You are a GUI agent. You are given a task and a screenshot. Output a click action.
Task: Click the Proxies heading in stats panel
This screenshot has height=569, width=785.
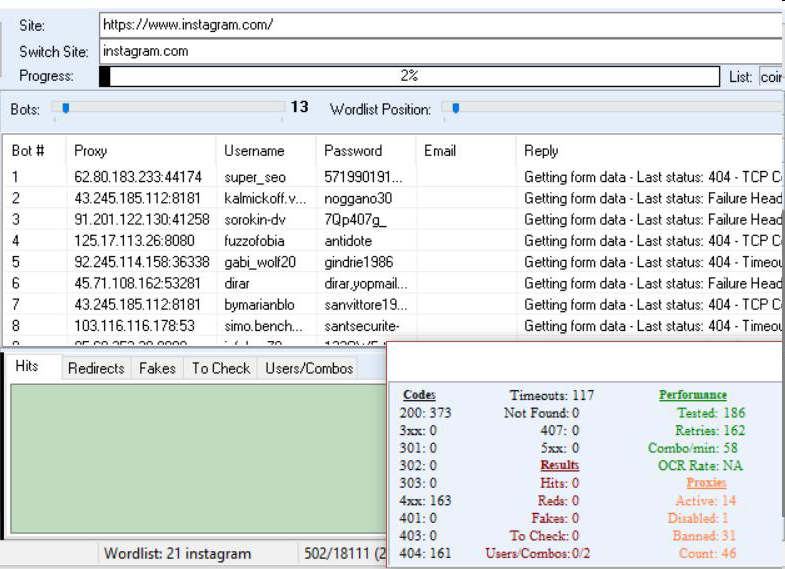pos(706,482)
